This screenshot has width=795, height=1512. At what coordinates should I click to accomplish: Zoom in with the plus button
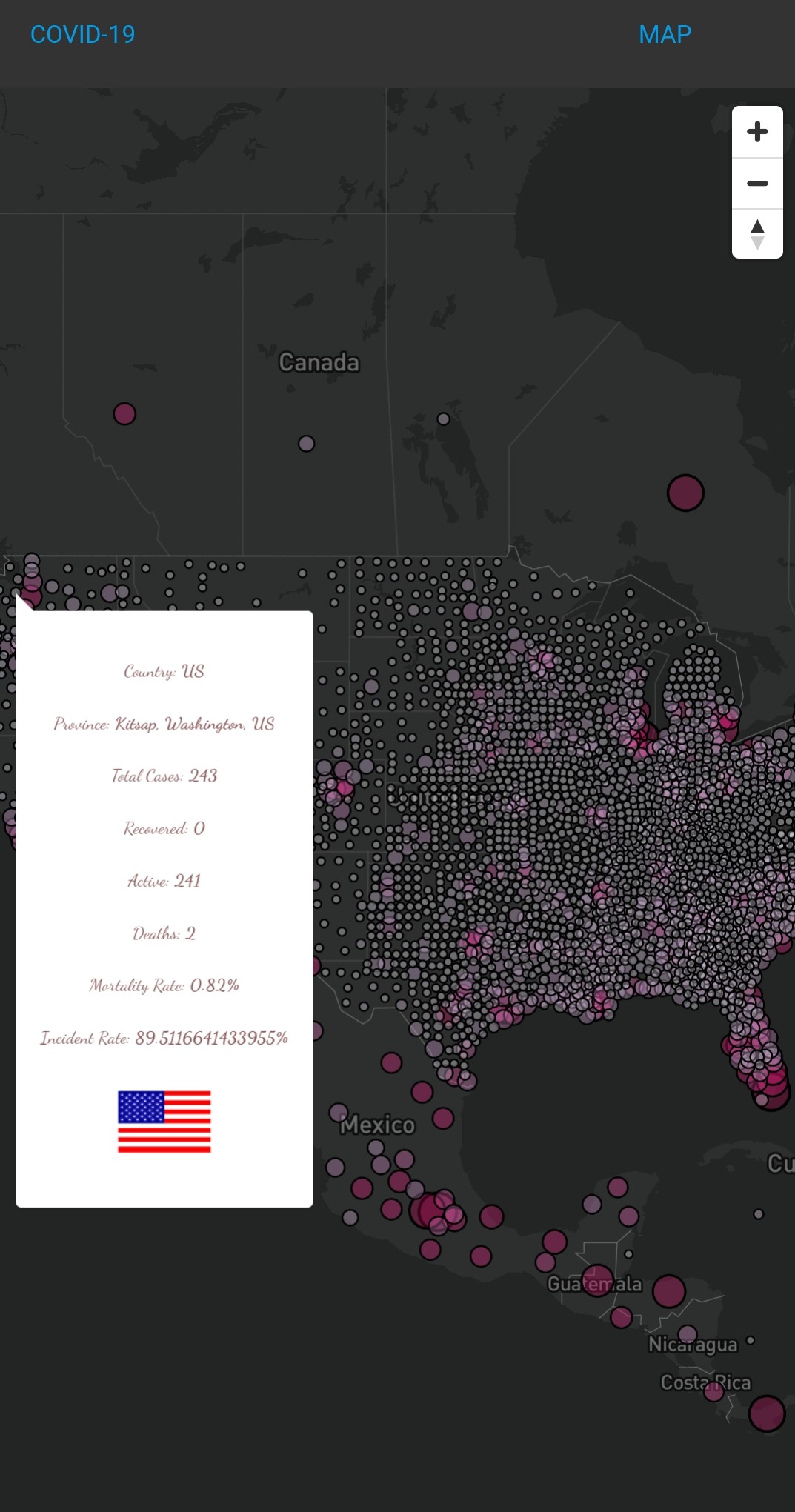[x=756, y=132]
